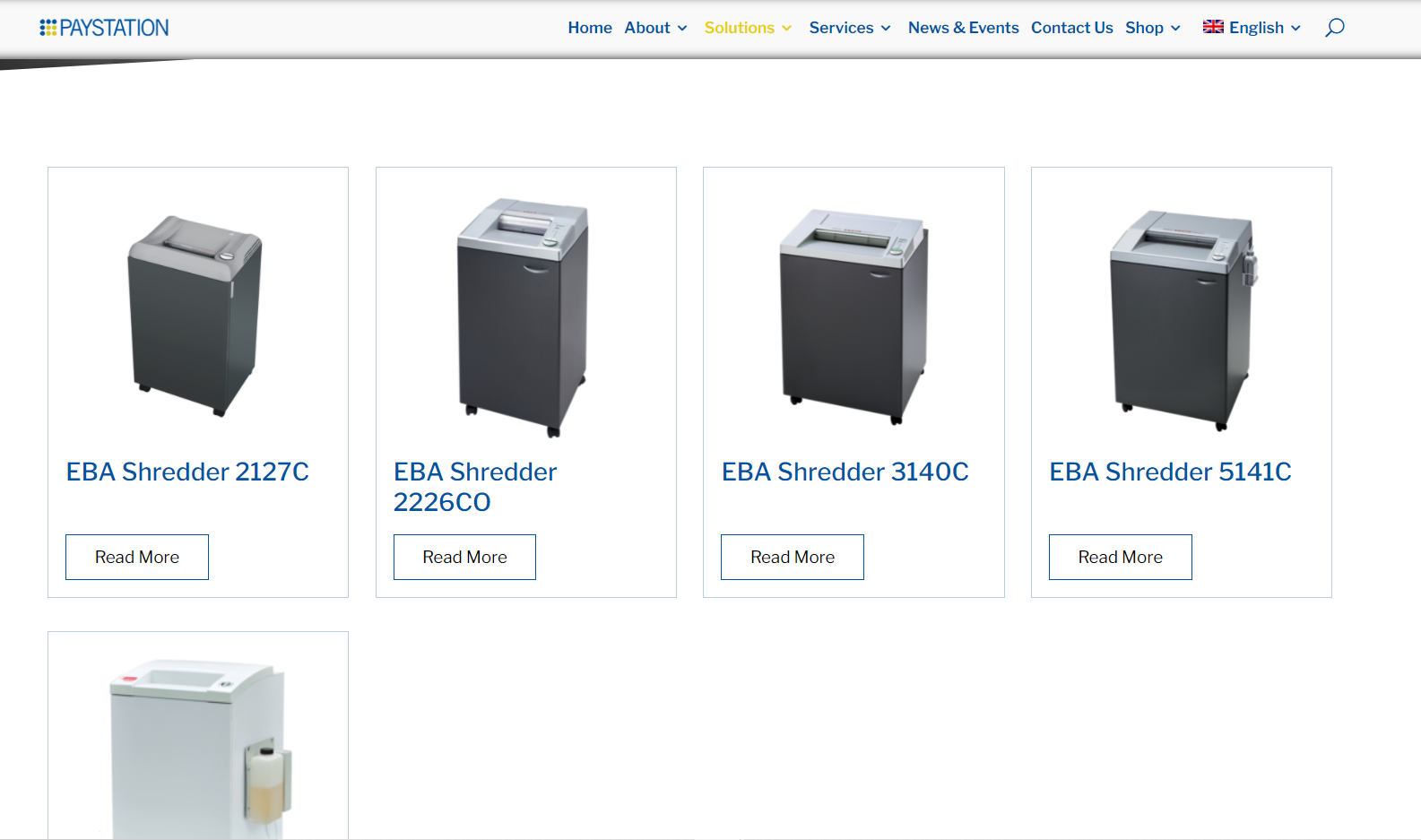Open the EBA Shredder 5141C title link
This screenshot has width=1421, height=840.
click(1171, 472)
